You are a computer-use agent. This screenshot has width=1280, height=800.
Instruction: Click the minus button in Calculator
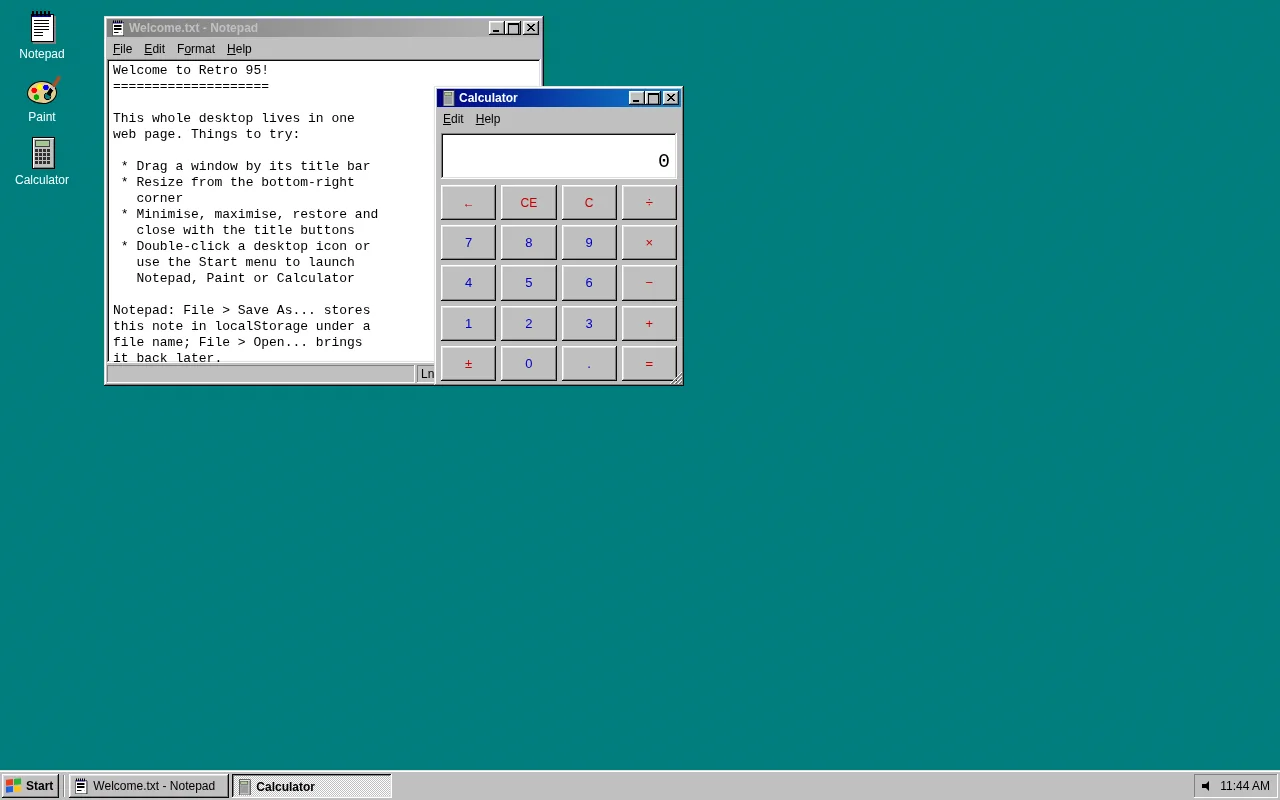649,283
